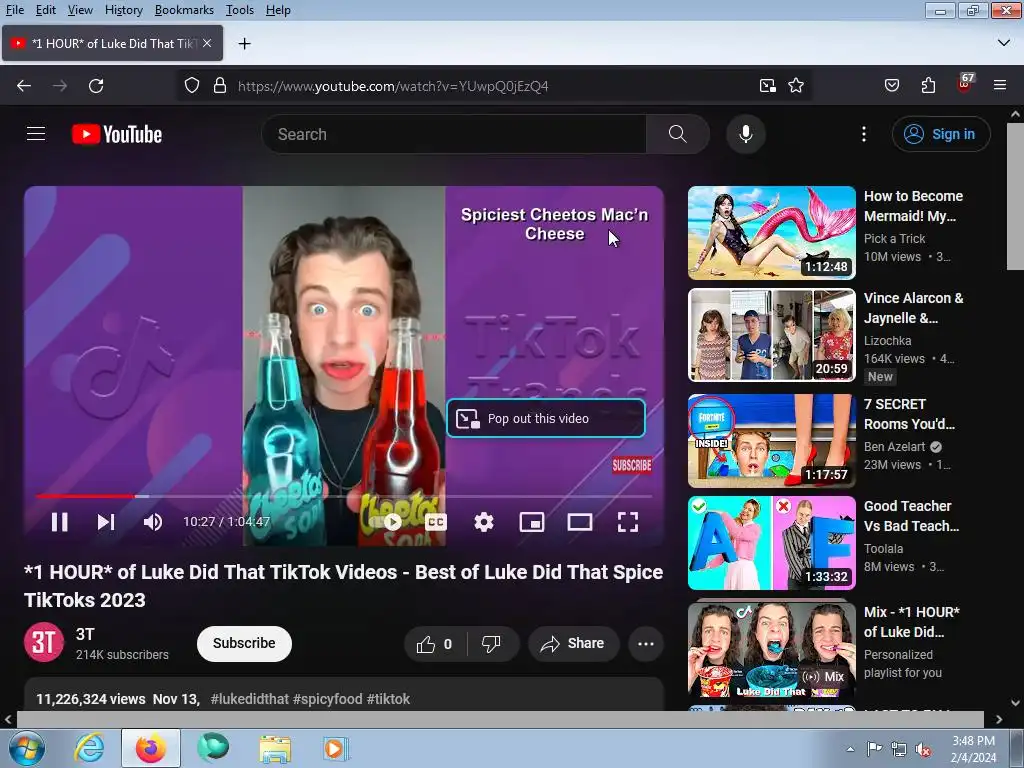
Task: Open the Help menu
Action: [x=278, y=10]
